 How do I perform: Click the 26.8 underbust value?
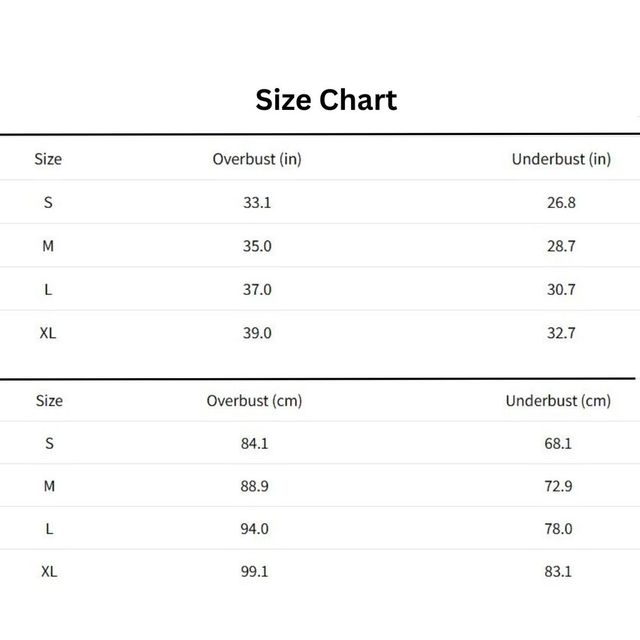pos(561,202)
